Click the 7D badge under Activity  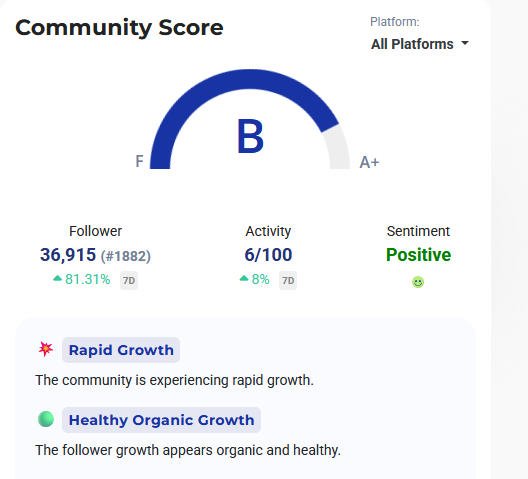coord(288,280)
